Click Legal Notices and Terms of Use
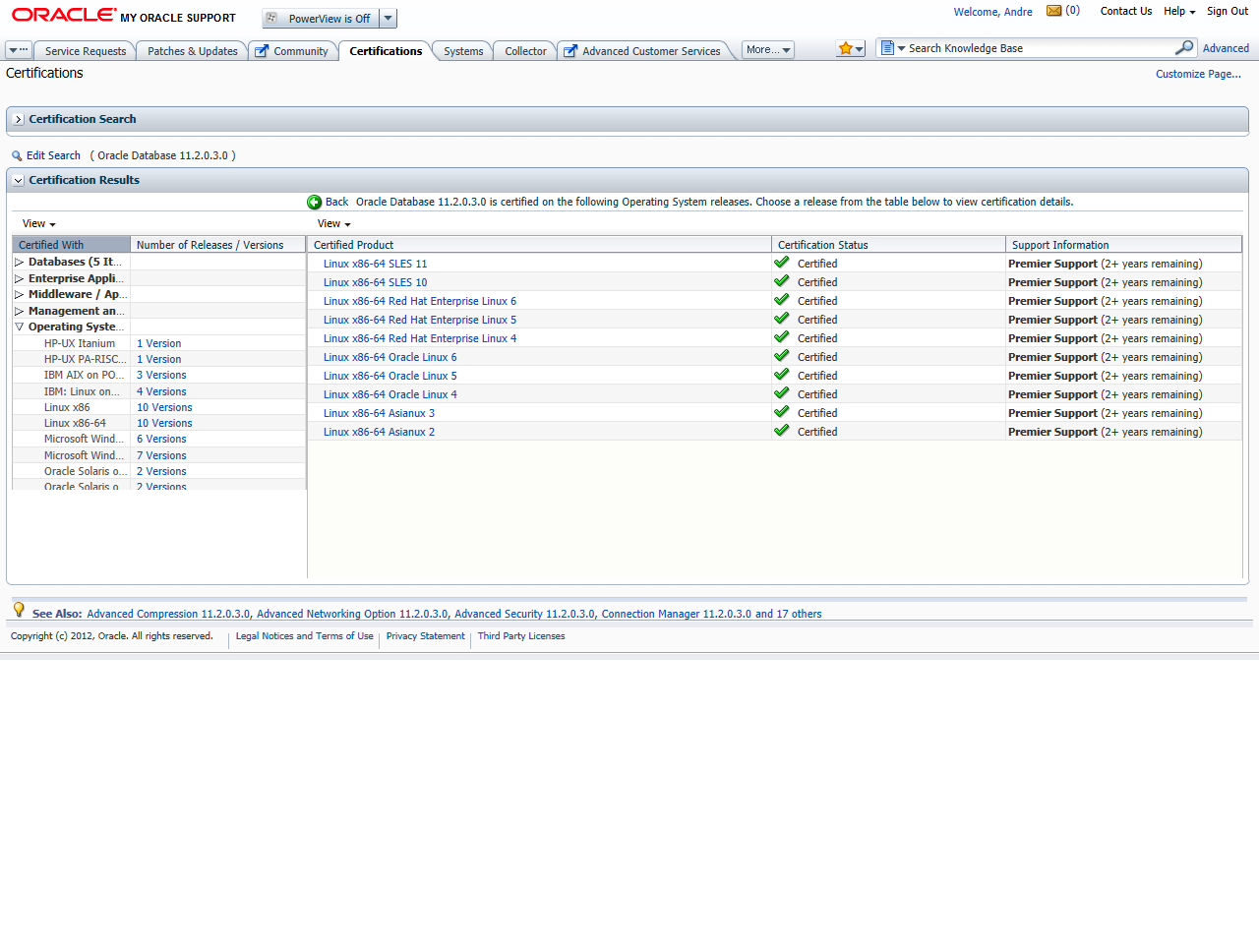Image resolution: width=1259 pixels, height=952 pixels. pyautogui.click(x=305, y=636)
